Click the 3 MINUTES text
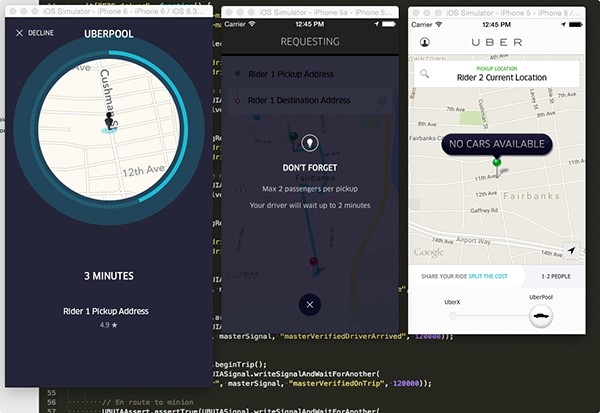The image size is (600, 413). click(x=109, y=276)
